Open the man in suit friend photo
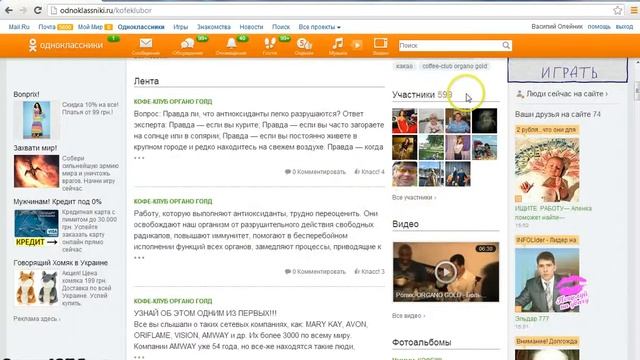 click(x=547, y=280)
